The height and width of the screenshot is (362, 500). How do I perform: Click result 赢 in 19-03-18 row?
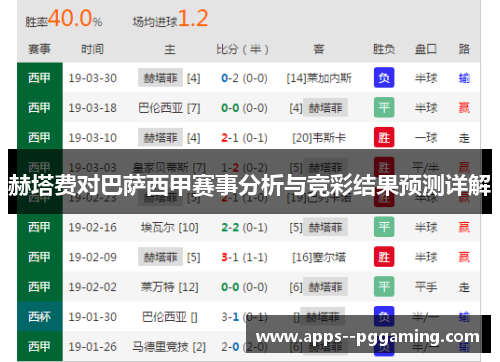click(x=464, y=108)
